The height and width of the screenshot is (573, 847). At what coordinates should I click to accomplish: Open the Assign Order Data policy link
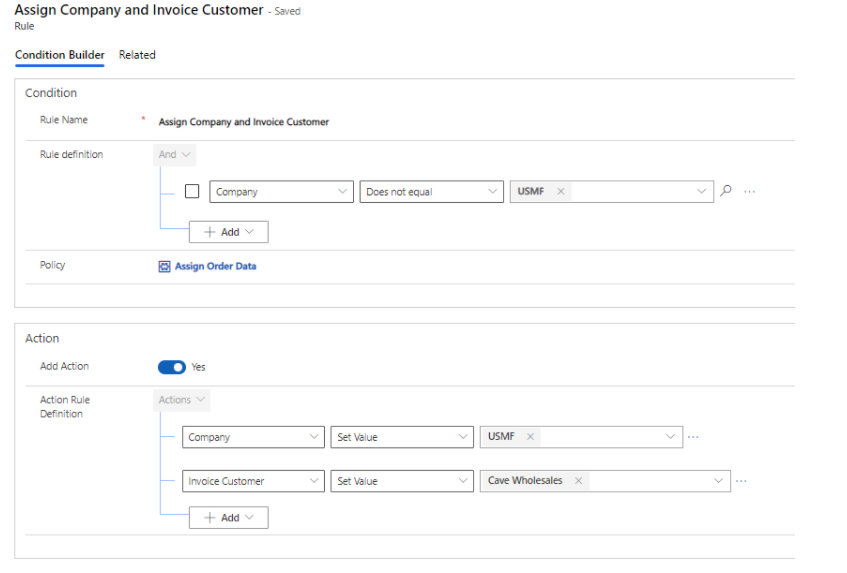(x=216, y=266)
